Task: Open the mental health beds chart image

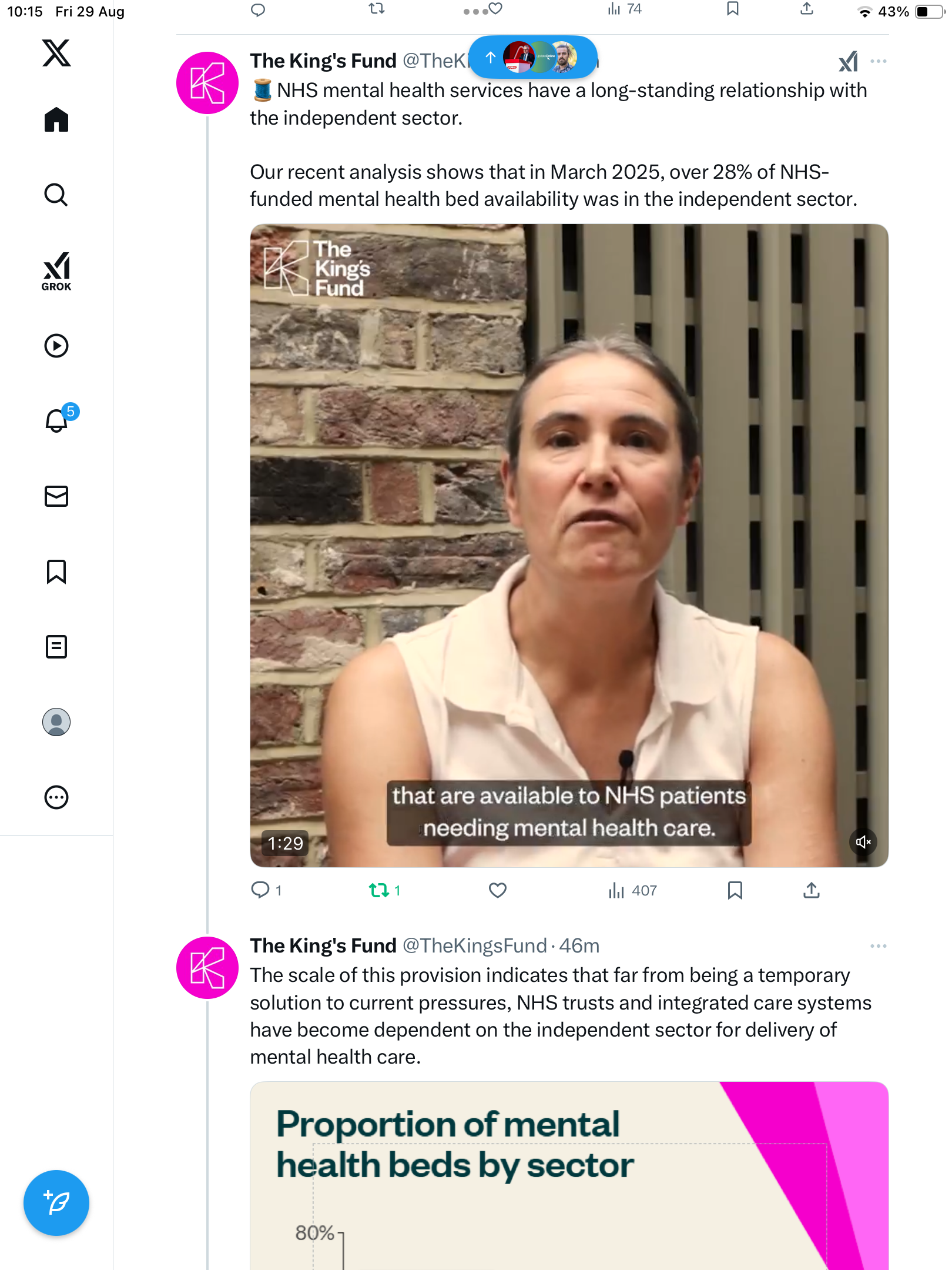Action: click(569, 1176)
